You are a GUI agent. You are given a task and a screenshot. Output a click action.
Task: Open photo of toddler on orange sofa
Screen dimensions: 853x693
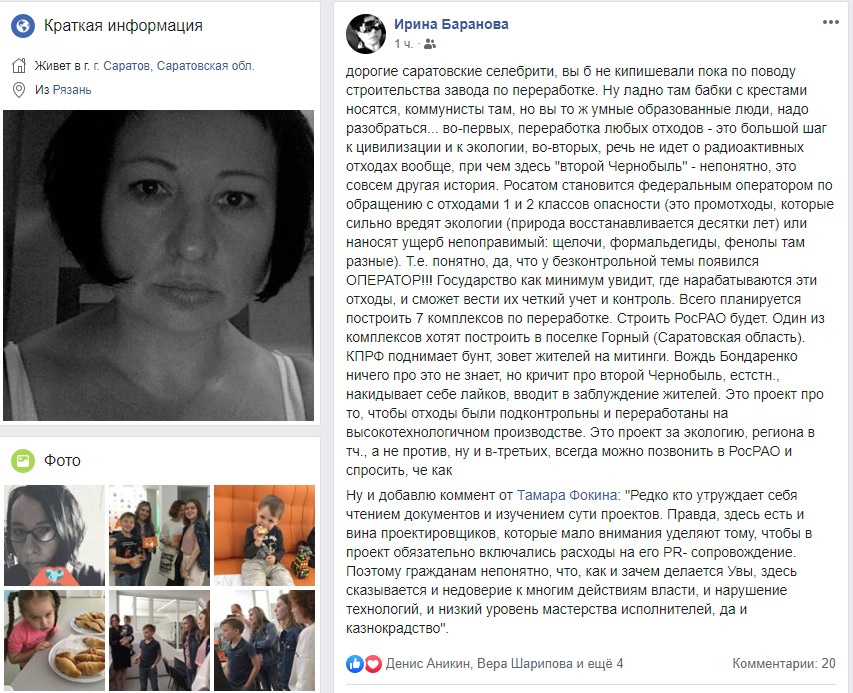[x=264, y=535]
